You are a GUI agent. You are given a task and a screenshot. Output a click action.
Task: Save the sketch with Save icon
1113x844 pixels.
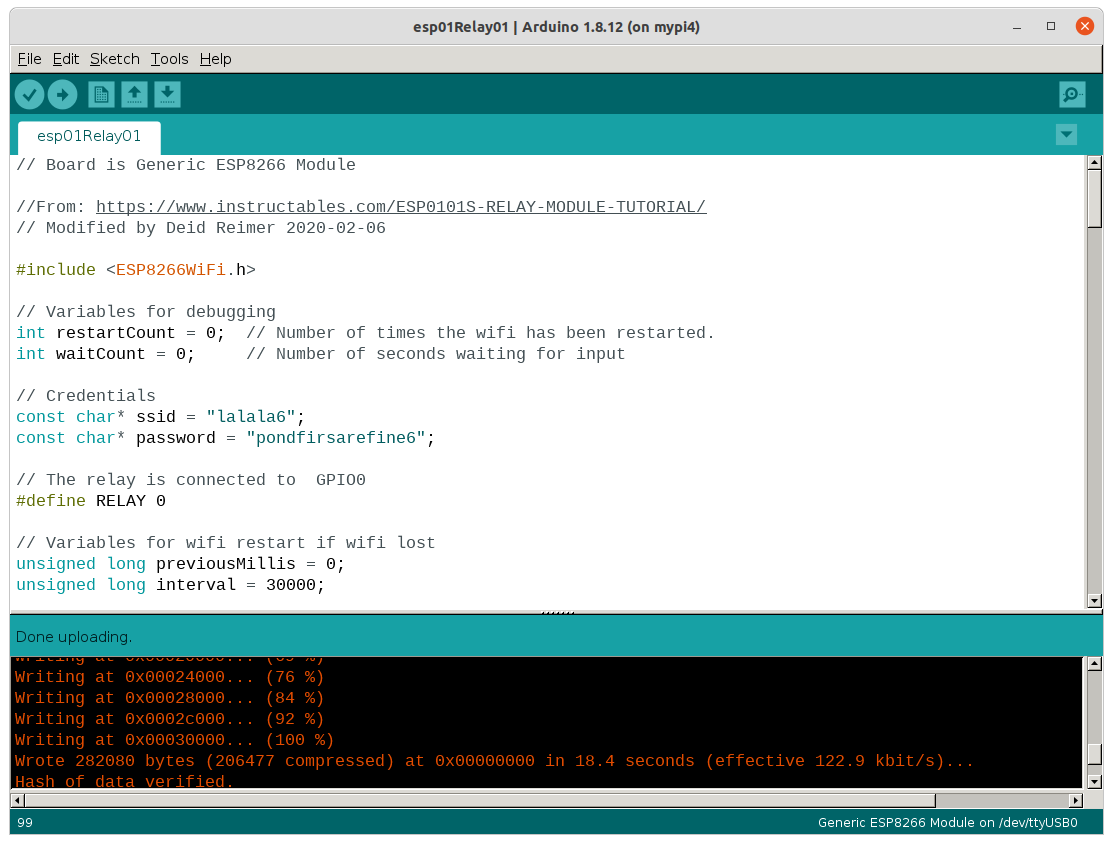[168, 94]
